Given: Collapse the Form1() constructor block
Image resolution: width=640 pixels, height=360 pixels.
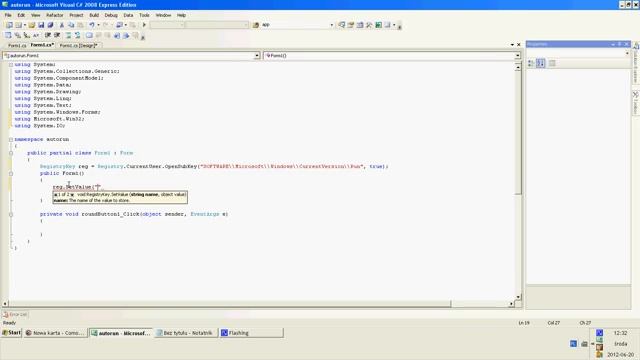Looking at the screenshot, I should [11, 173].
